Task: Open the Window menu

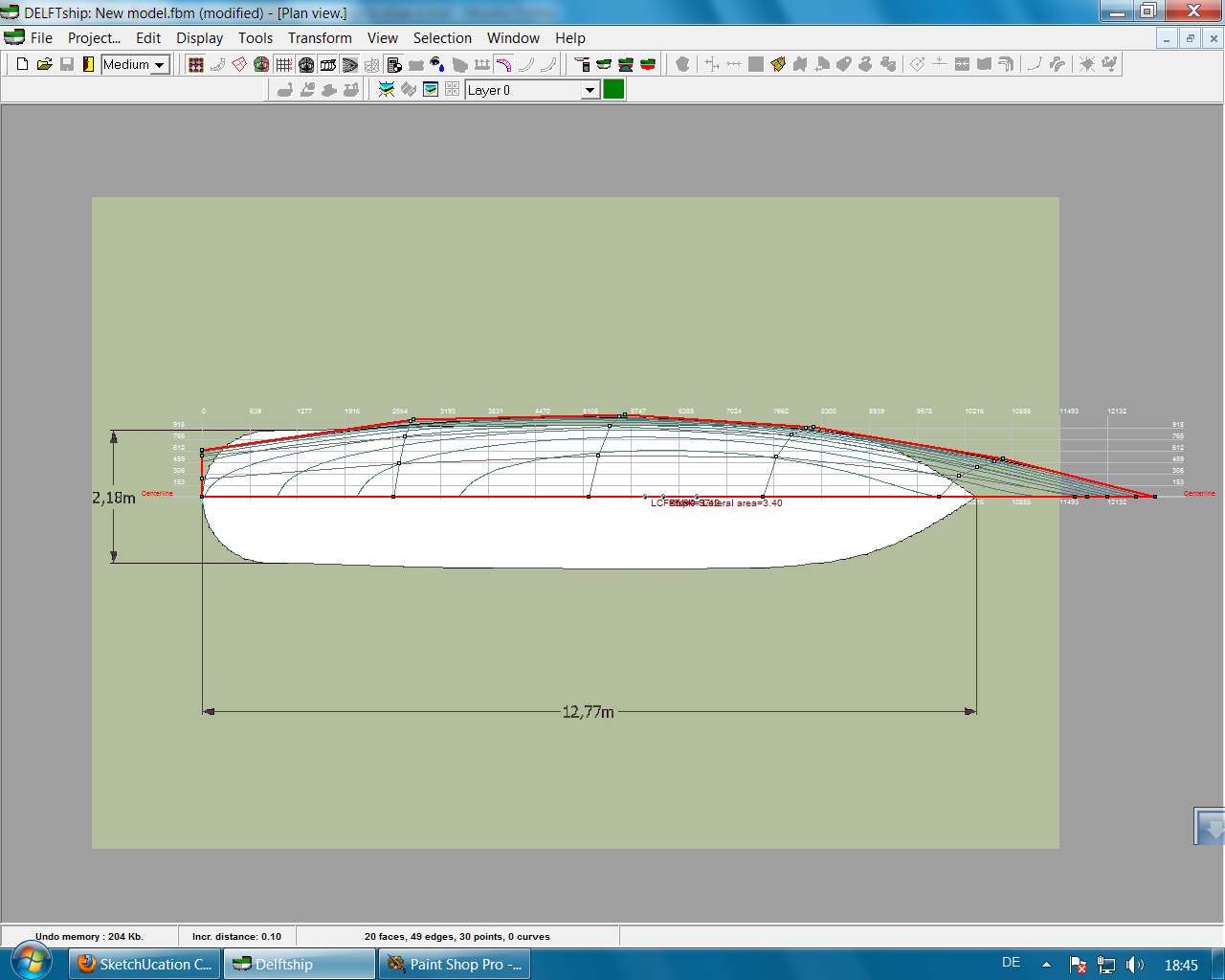Action: [x=513, y=38]
